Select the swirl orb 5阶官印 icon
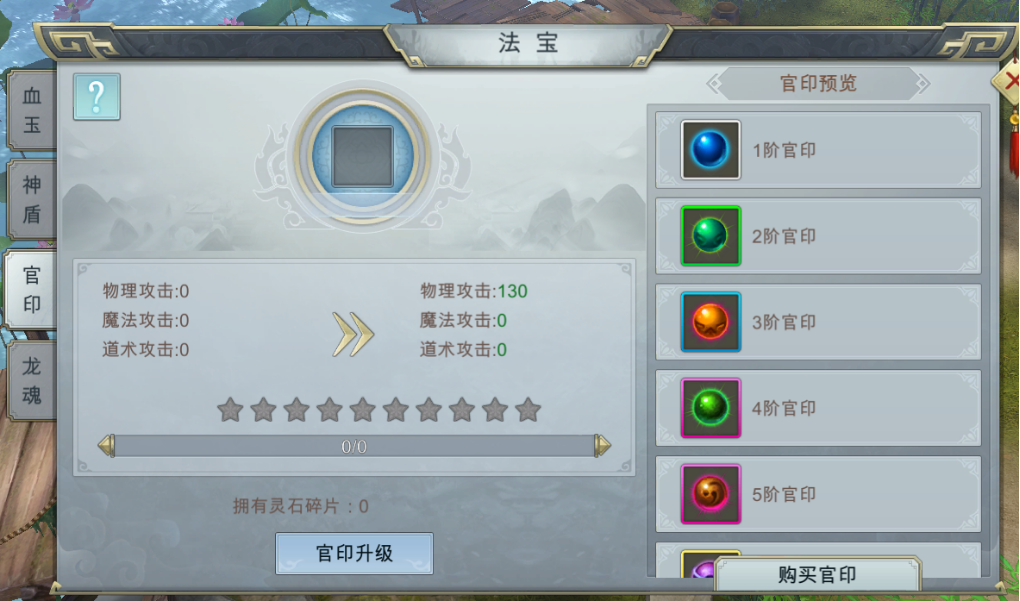This screenshot has width=1020, height=601. click(710, 494)
